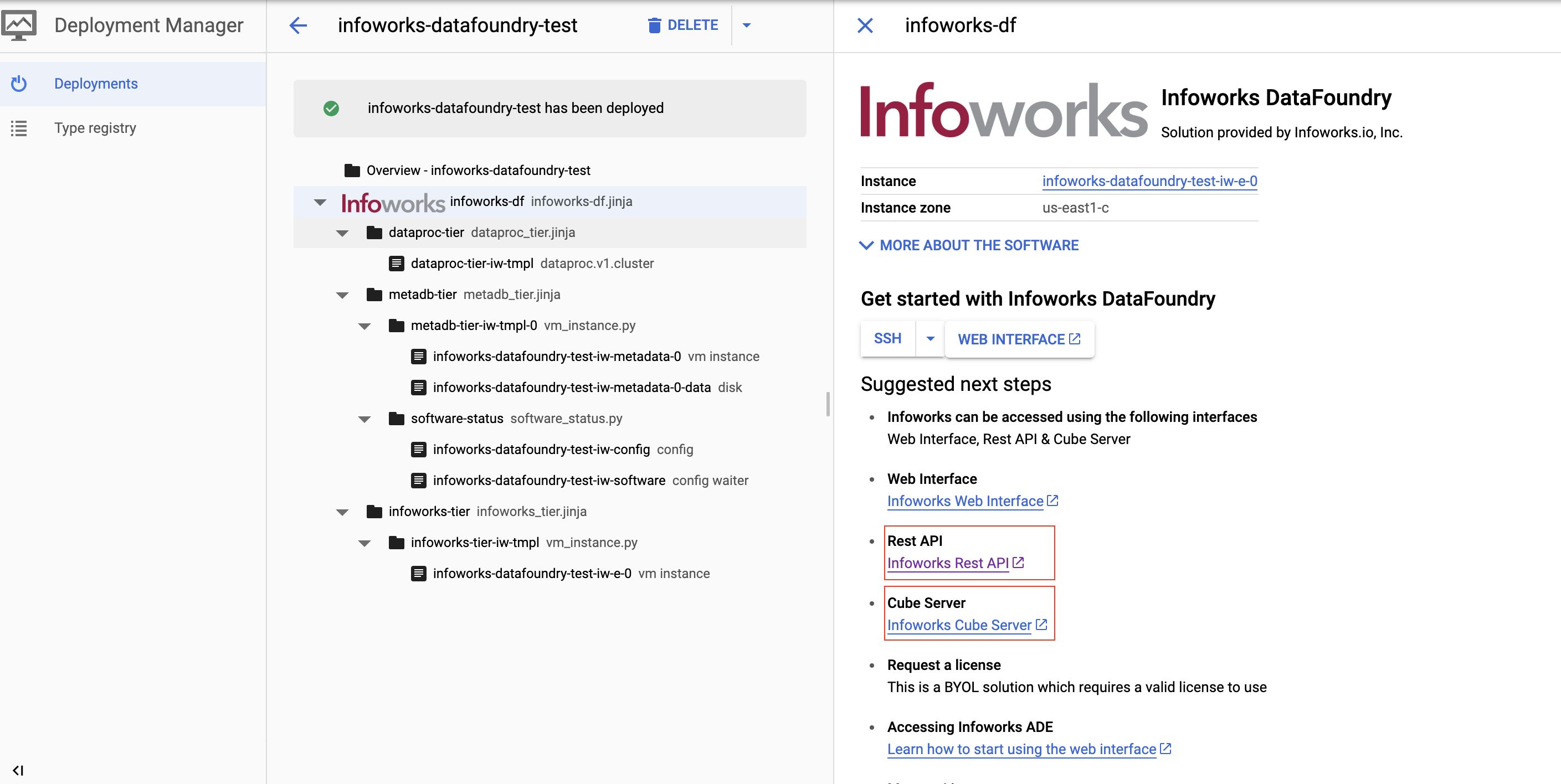Click the dataproc-tier folder icon
1561x784 pixels.
click(374, 233)
